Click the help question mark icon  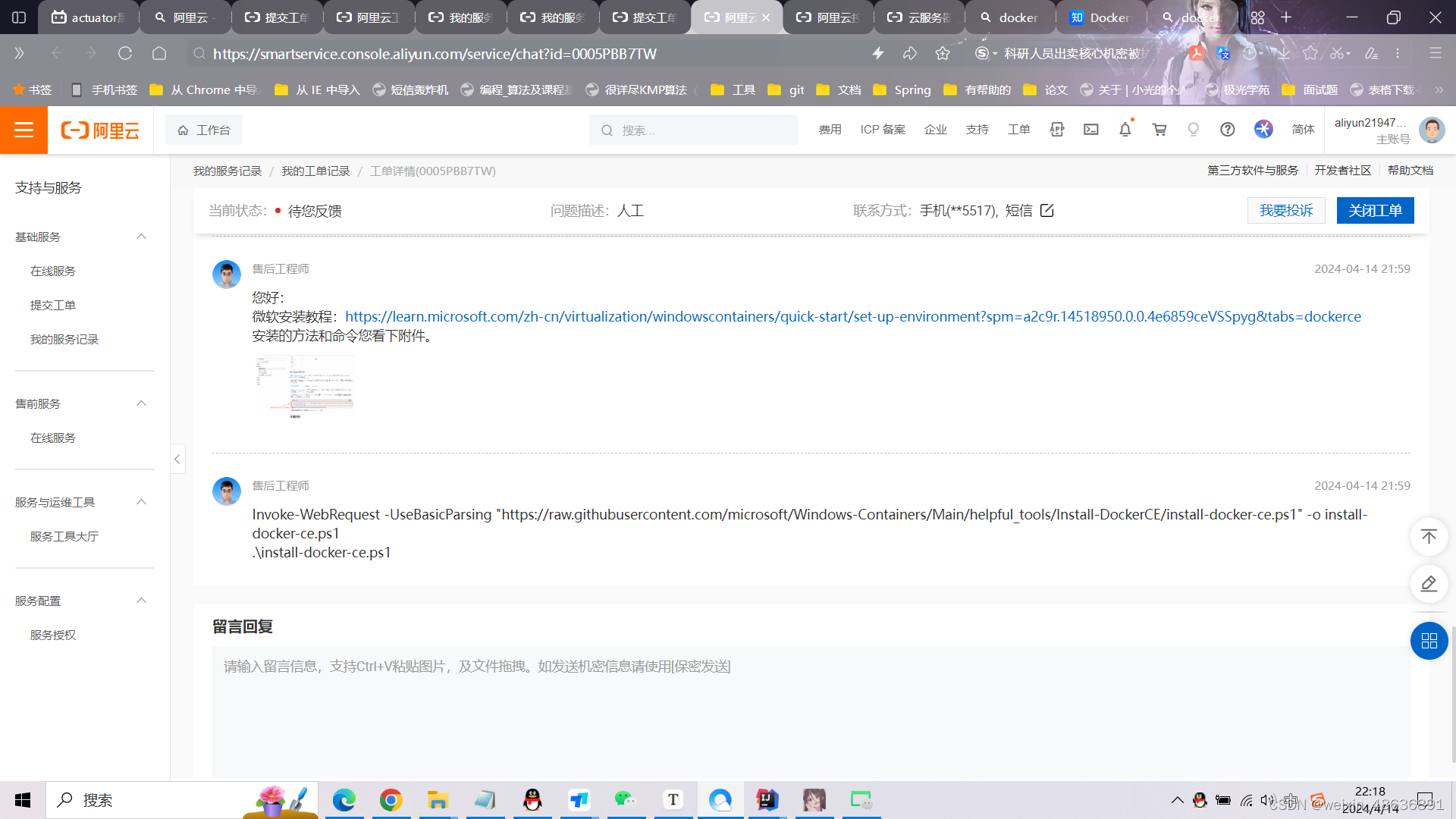(x=1227, y=130)
